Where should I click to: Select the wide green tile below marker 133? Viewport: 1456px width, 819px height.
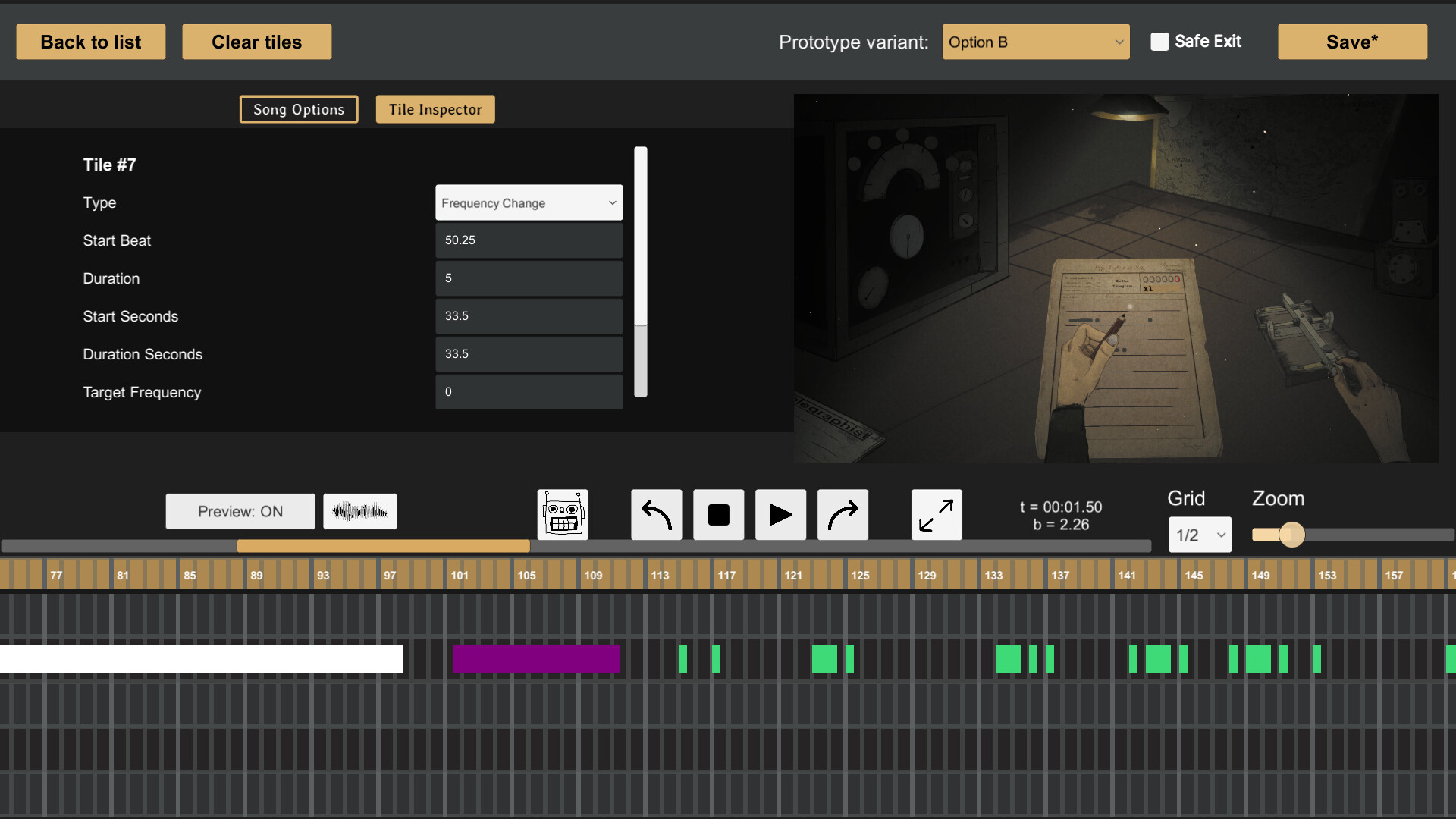coord(1008,659)
